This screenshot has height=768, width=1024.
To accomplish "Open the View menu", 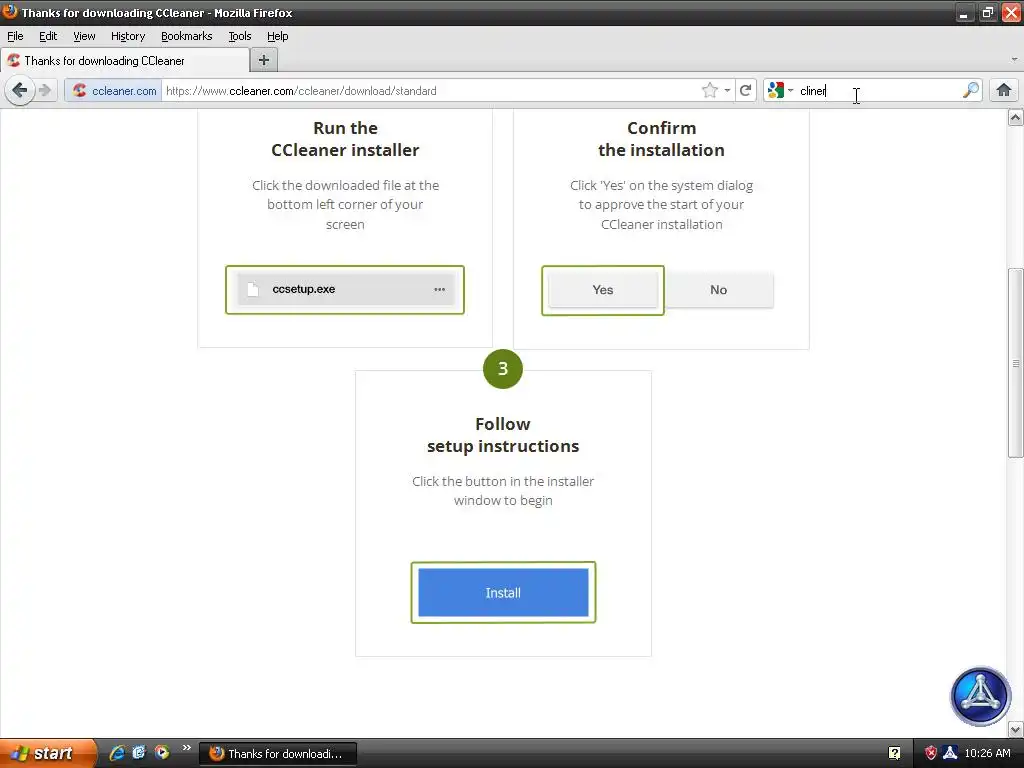I will click(x=84, y=36).
